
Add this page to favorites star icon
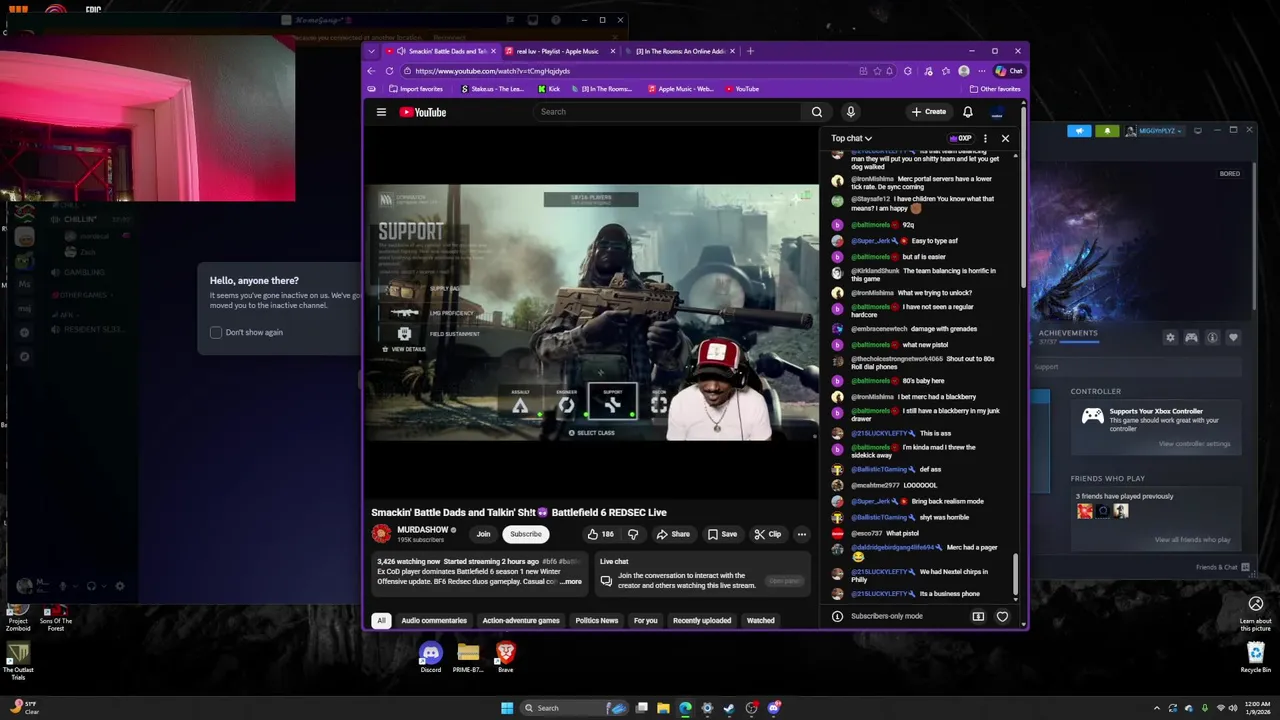(x=877, y=71)
